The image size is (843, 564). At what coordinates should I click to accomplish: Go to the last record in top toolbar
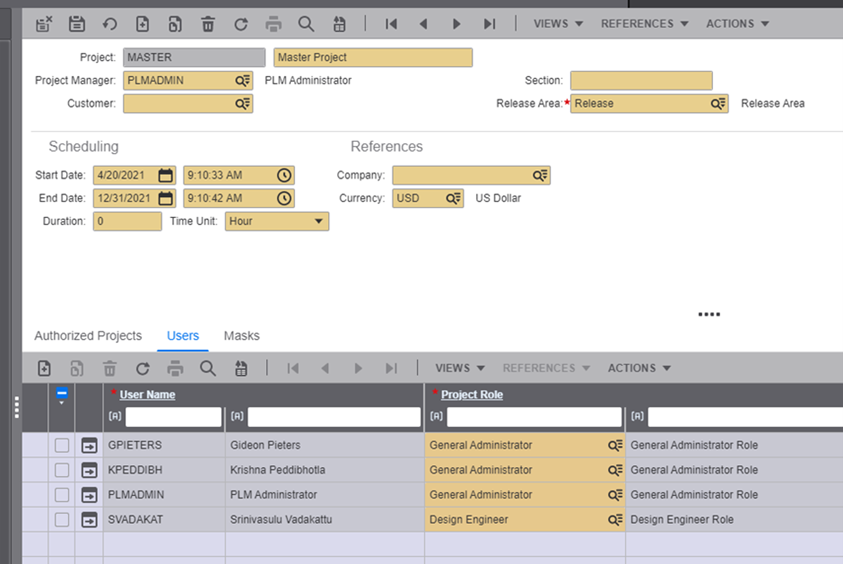pyautogui.click(x=489, y=24)
